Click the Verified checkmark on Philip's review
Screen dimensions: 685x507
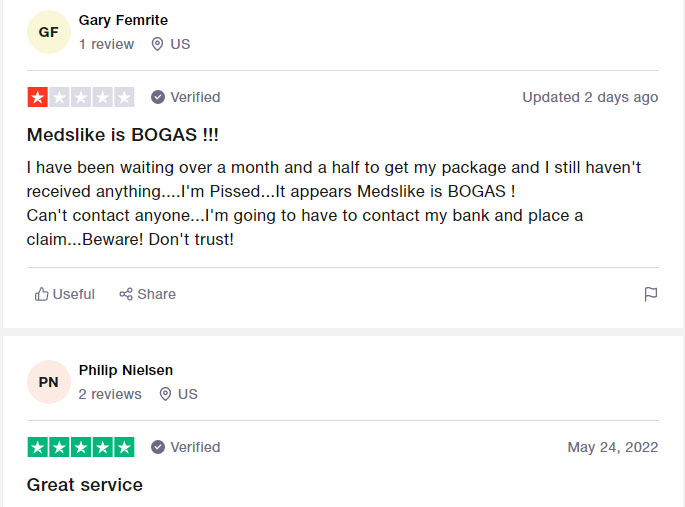(158, 447)
